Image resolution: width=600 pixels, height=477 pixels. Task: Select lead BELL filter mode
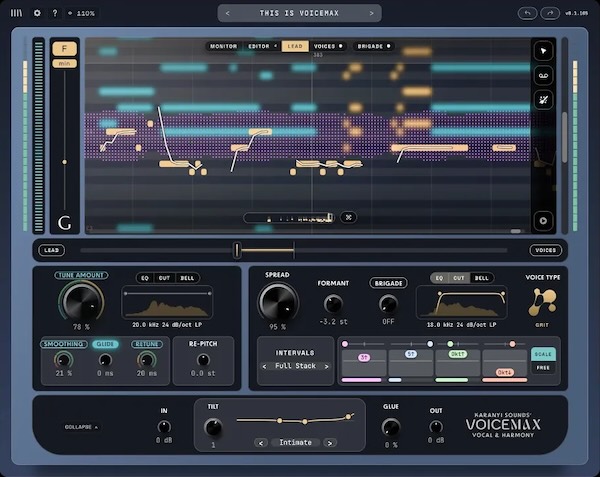pos(187,278)
